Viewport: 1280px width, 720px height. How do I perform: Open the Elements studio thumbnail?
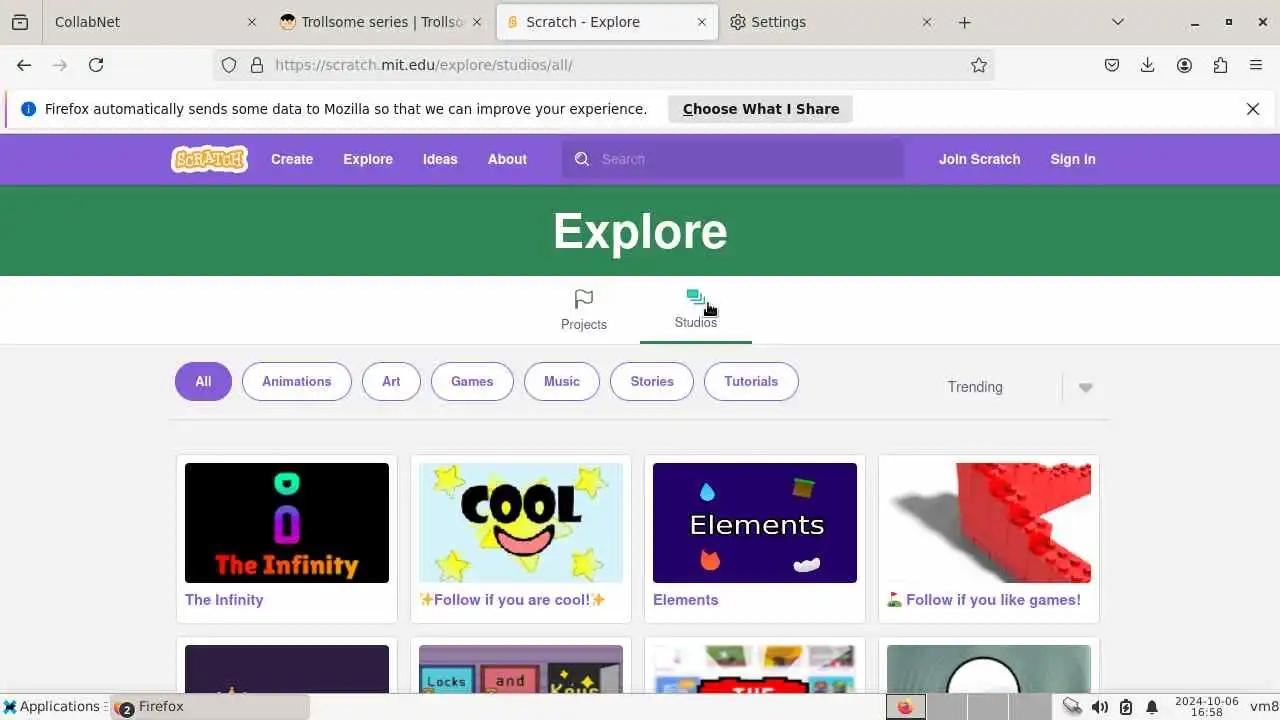[x=755, y=523]
